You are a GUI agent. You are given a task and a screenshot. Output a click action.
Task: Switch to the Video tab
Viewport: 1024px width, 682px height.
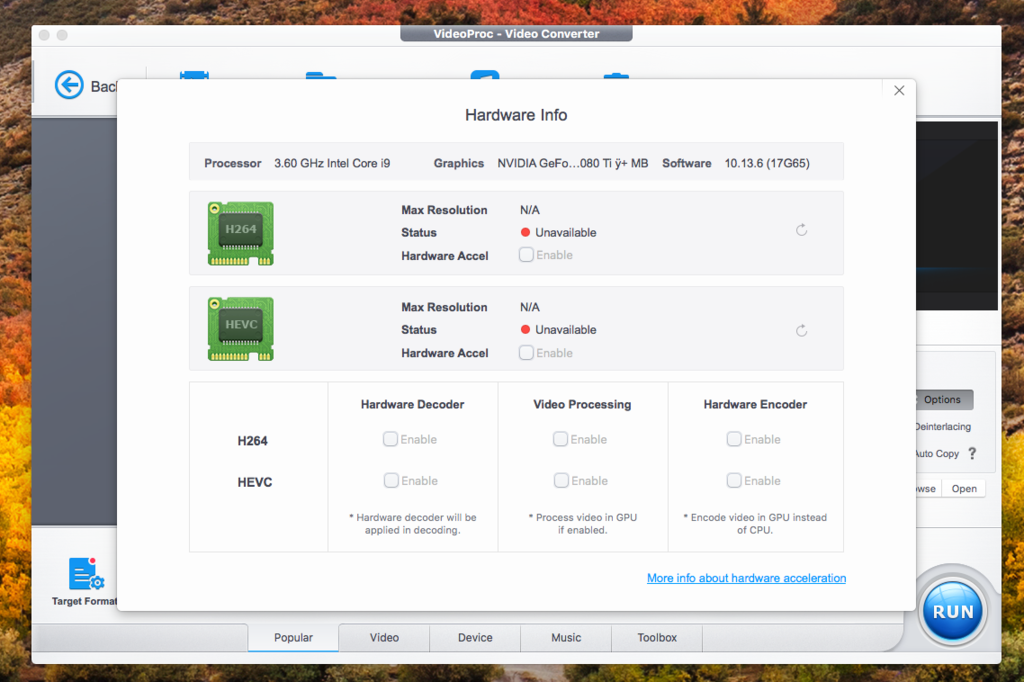(384, 637)
